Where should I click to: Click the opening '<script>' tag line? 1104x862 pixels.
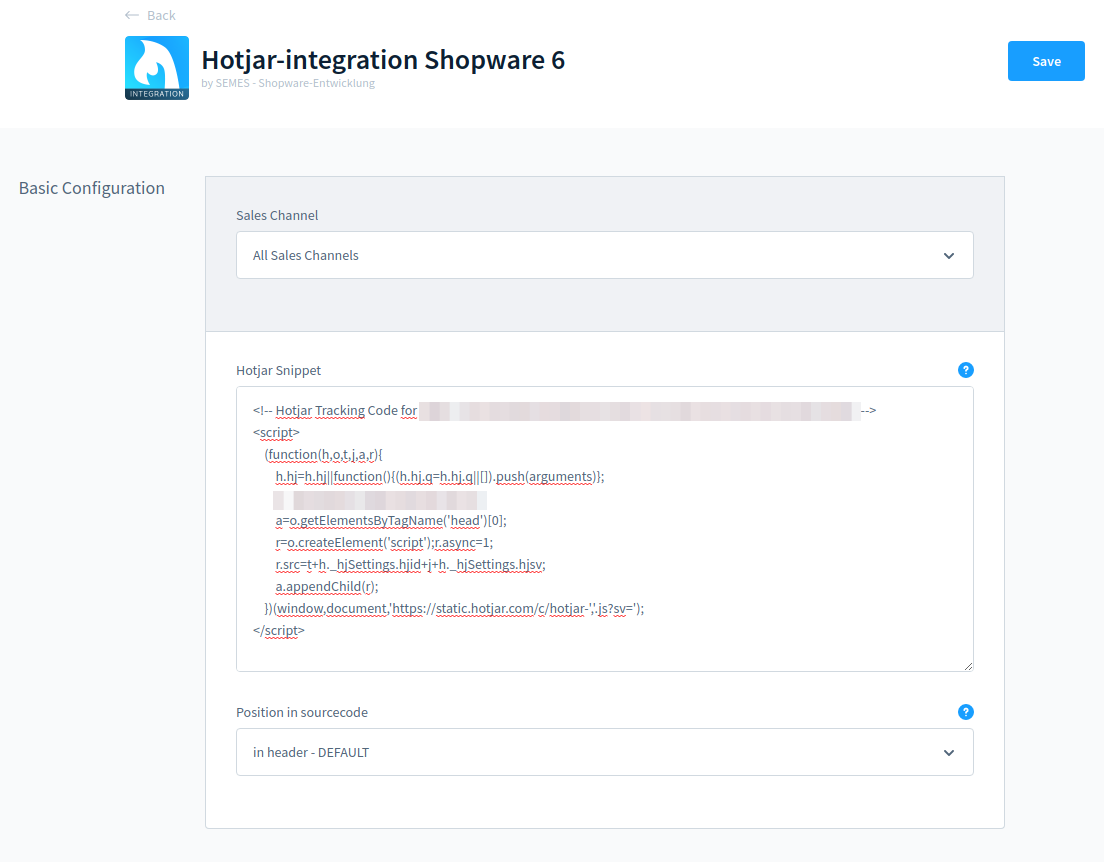[x=276, y=432]
